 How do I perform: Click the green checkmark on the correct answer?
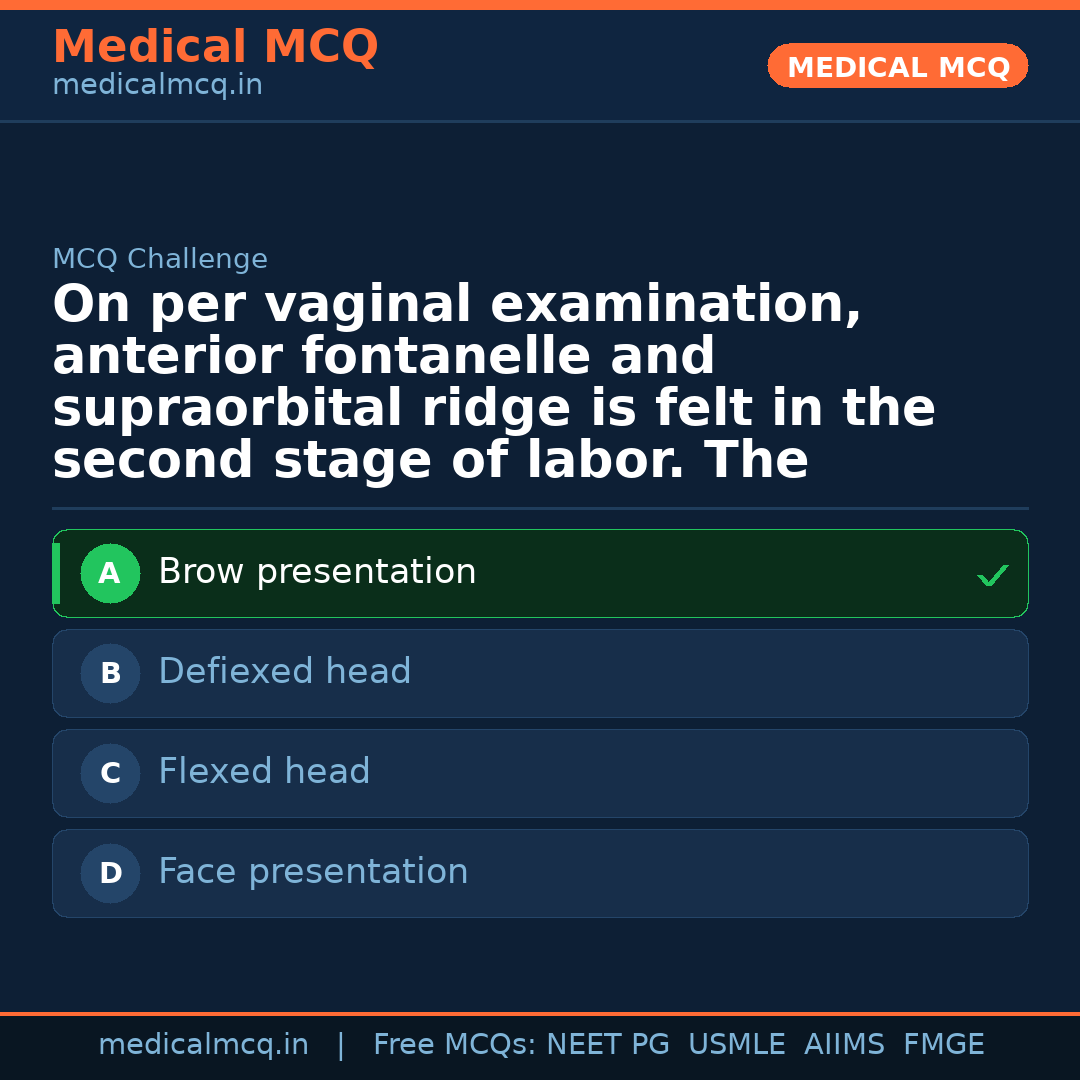click(x=992, y=575)
